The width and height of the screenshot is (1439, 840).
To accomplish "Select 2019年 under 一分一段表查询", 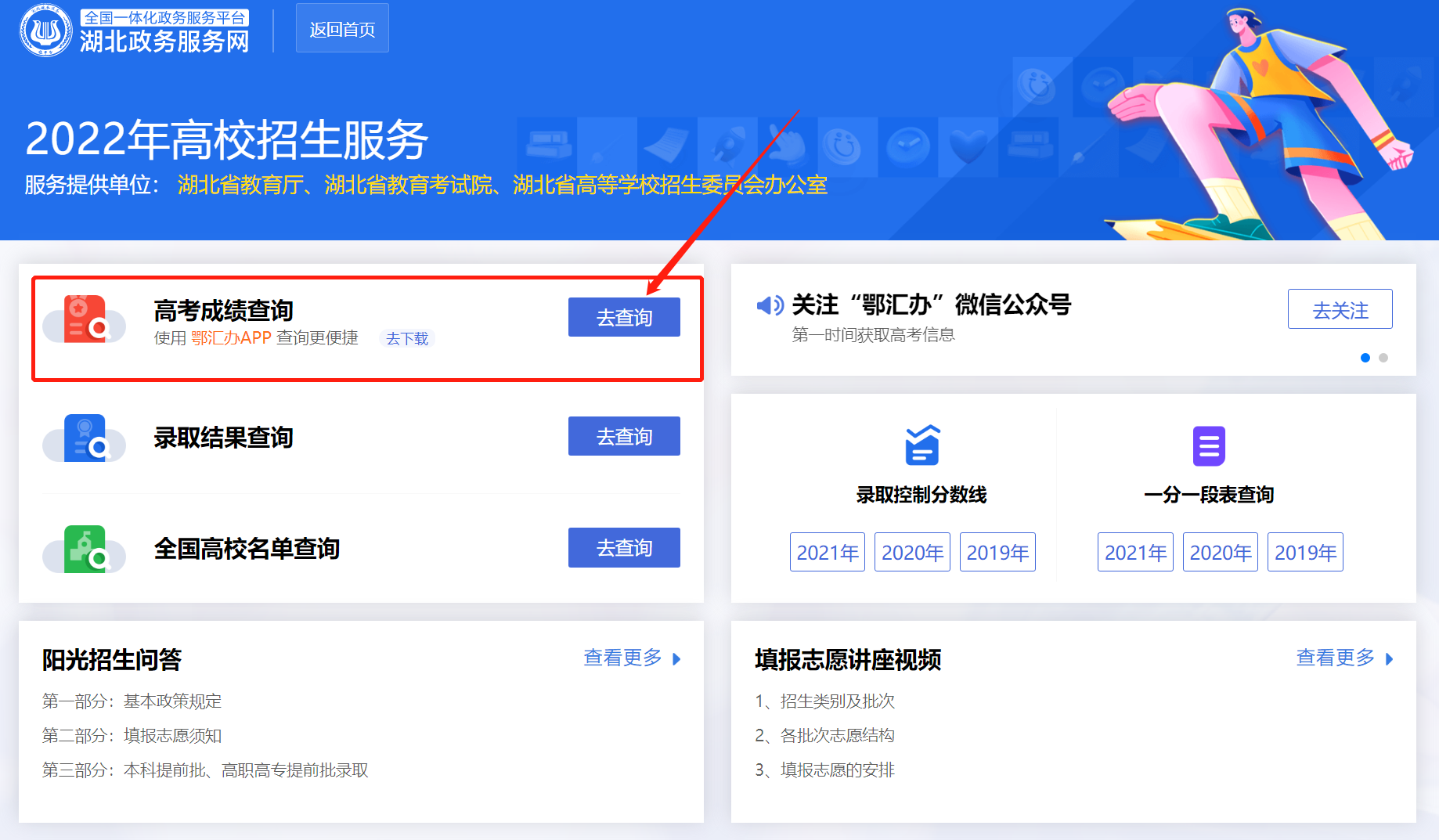I will tap(1305, 552).
